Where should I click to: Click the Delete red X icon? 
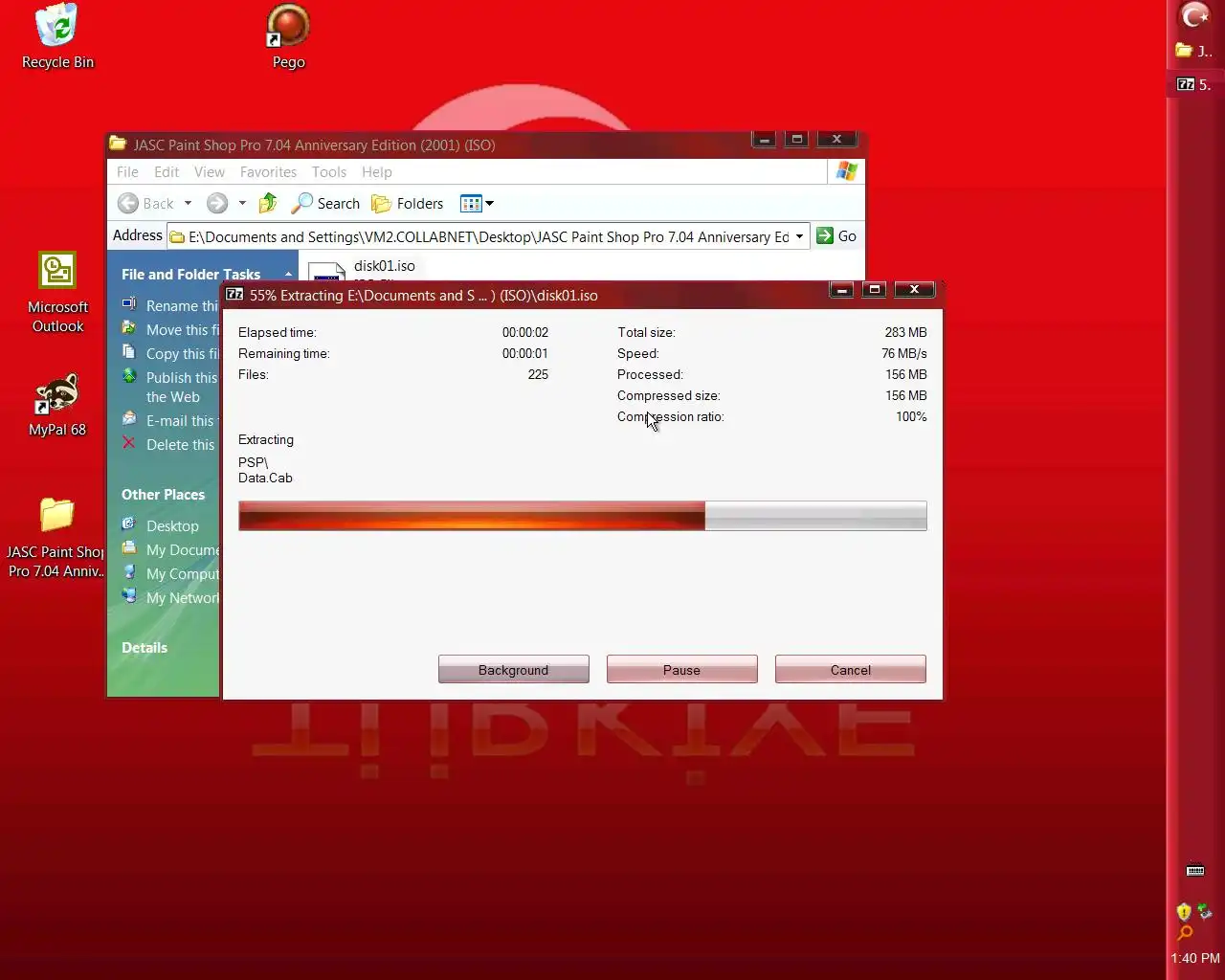point(128,443)
